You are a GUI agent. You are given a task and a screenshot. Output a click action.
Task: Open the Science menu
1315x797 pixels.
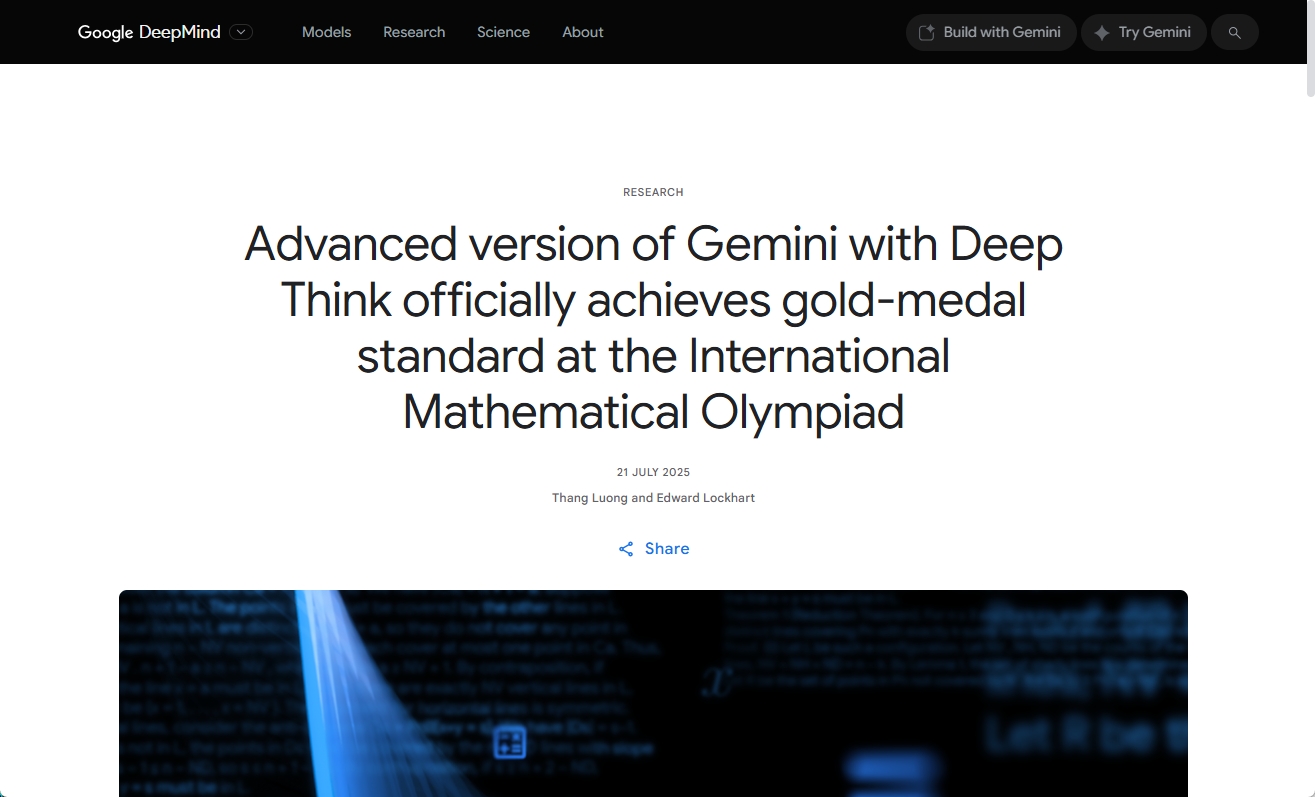(x=503, y=32)
